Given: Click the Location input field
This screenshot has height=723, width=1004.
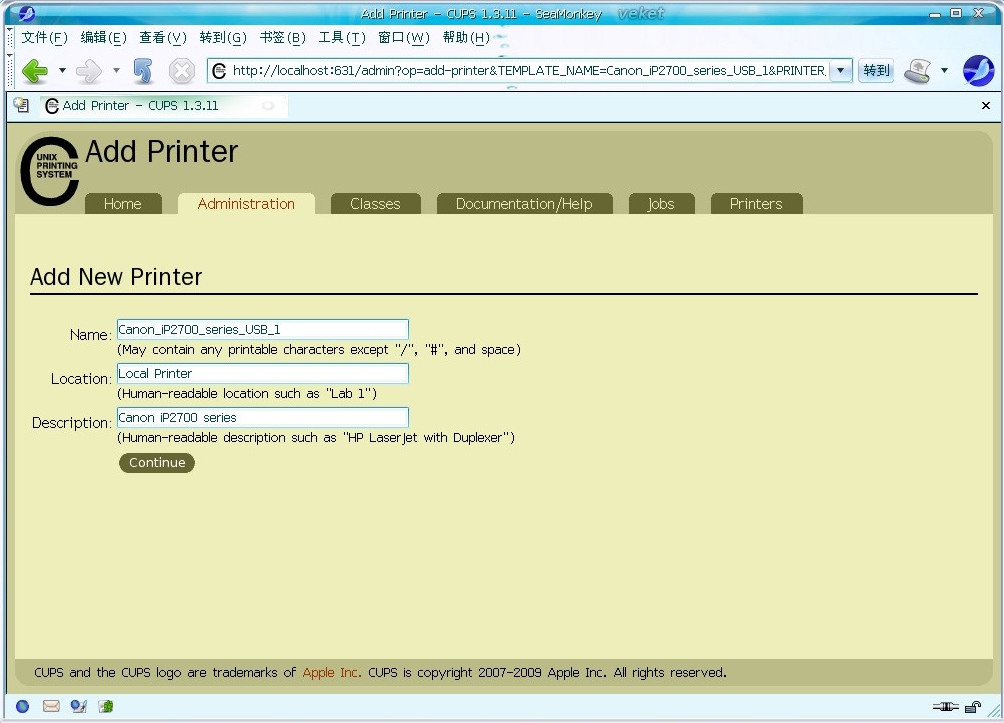Looking at the screenshot, I should pyautogui.click(x=263, y=373).
